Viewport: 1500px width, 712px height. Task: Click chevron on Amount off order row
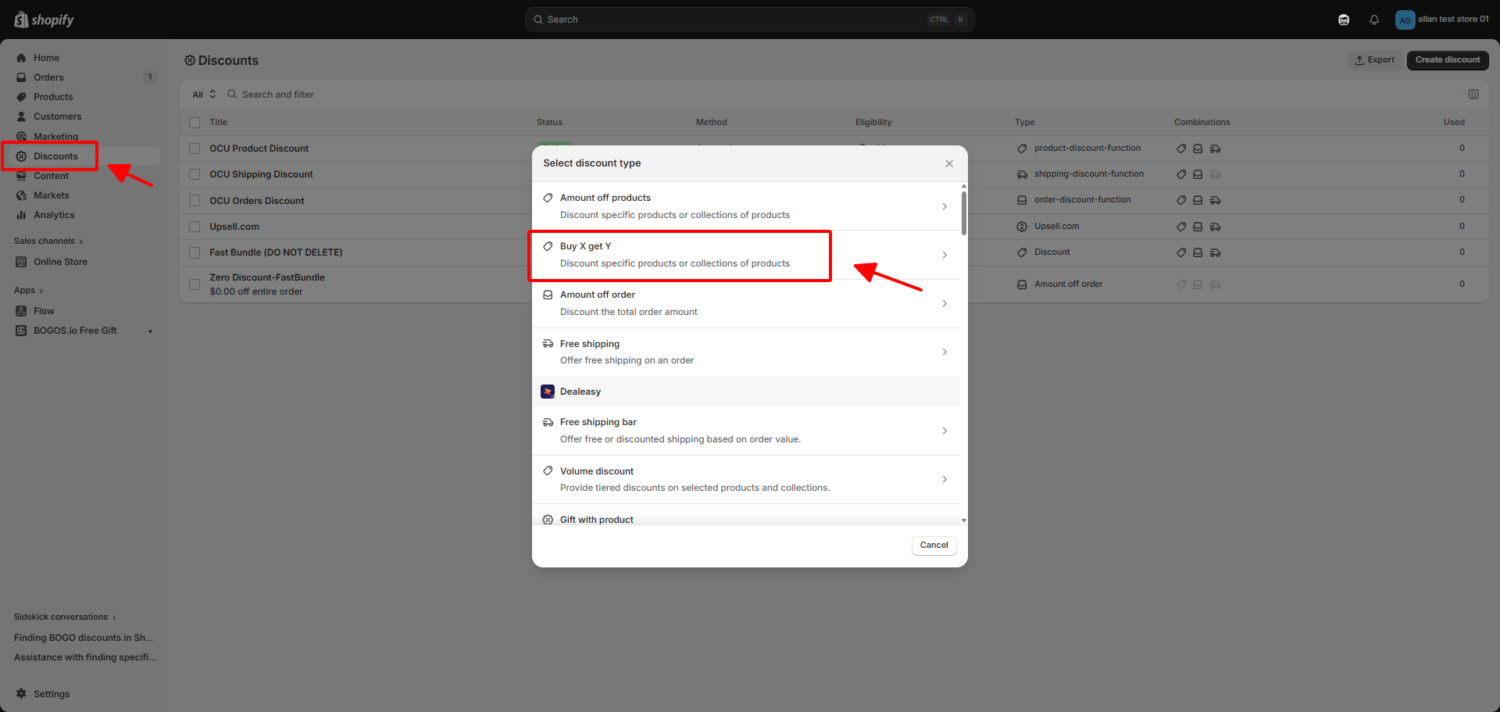tap(944, 303)
